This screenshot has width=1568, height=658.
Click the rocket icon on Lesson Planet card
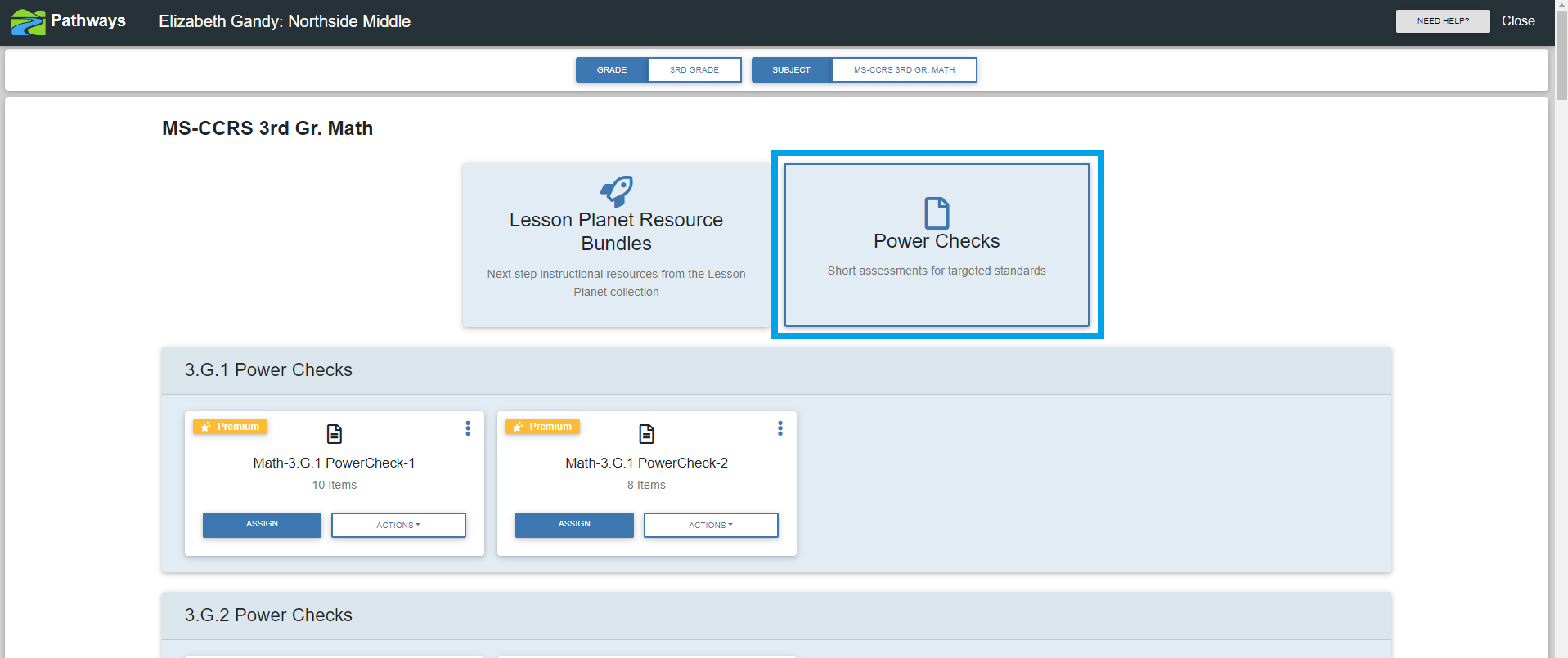(617, 191)
